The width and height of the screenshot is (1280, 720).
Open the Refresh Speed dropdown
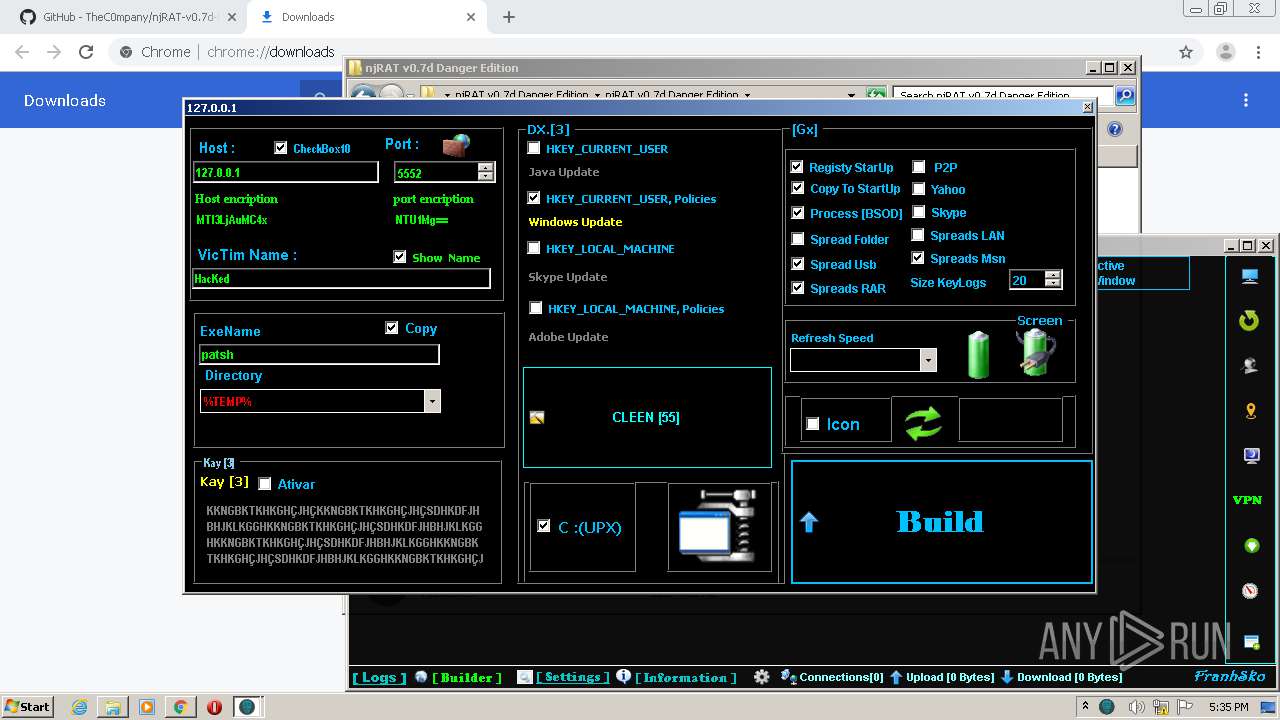(928, 360)
